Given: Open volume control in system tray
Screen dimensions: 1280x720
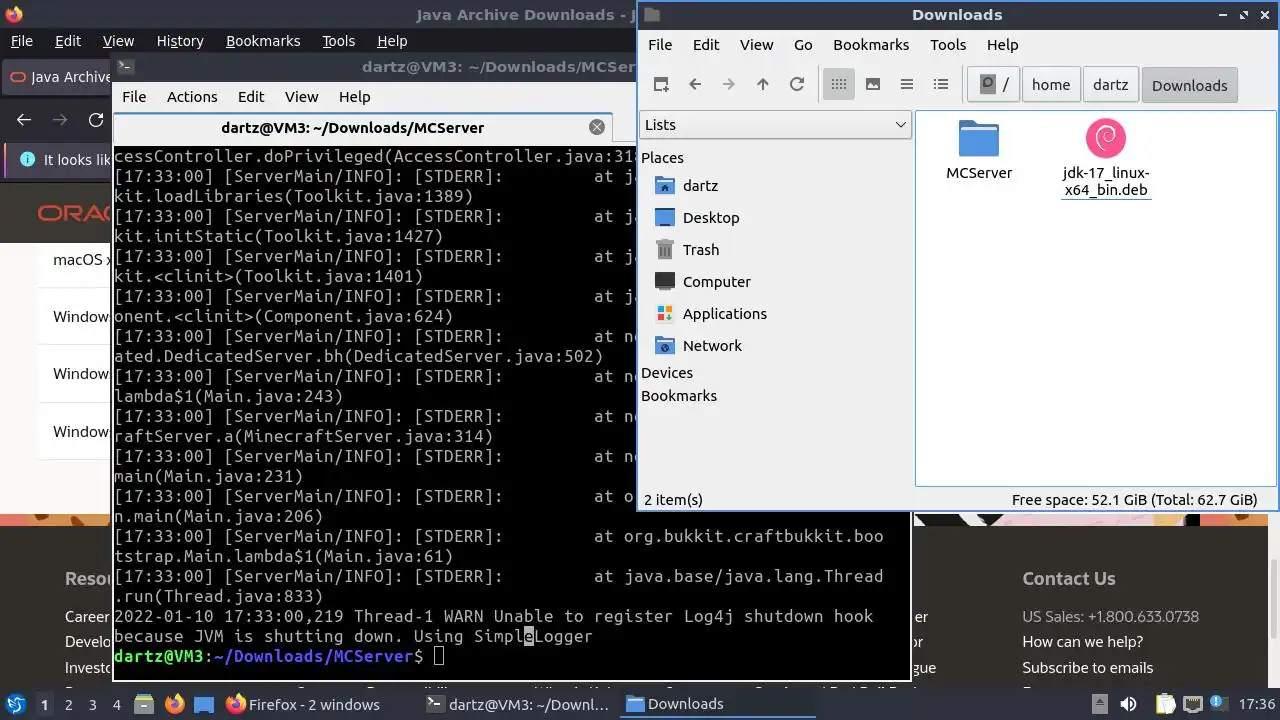Looking at the screenshot, I should pyautogui.click(x=1128, y=704).
